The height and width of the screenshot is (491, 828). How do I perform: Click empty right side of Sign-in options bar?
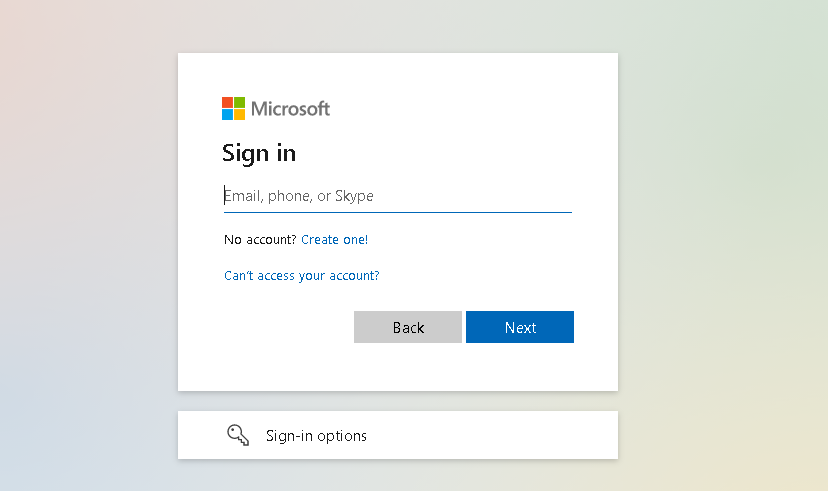[x=520, y=436]
